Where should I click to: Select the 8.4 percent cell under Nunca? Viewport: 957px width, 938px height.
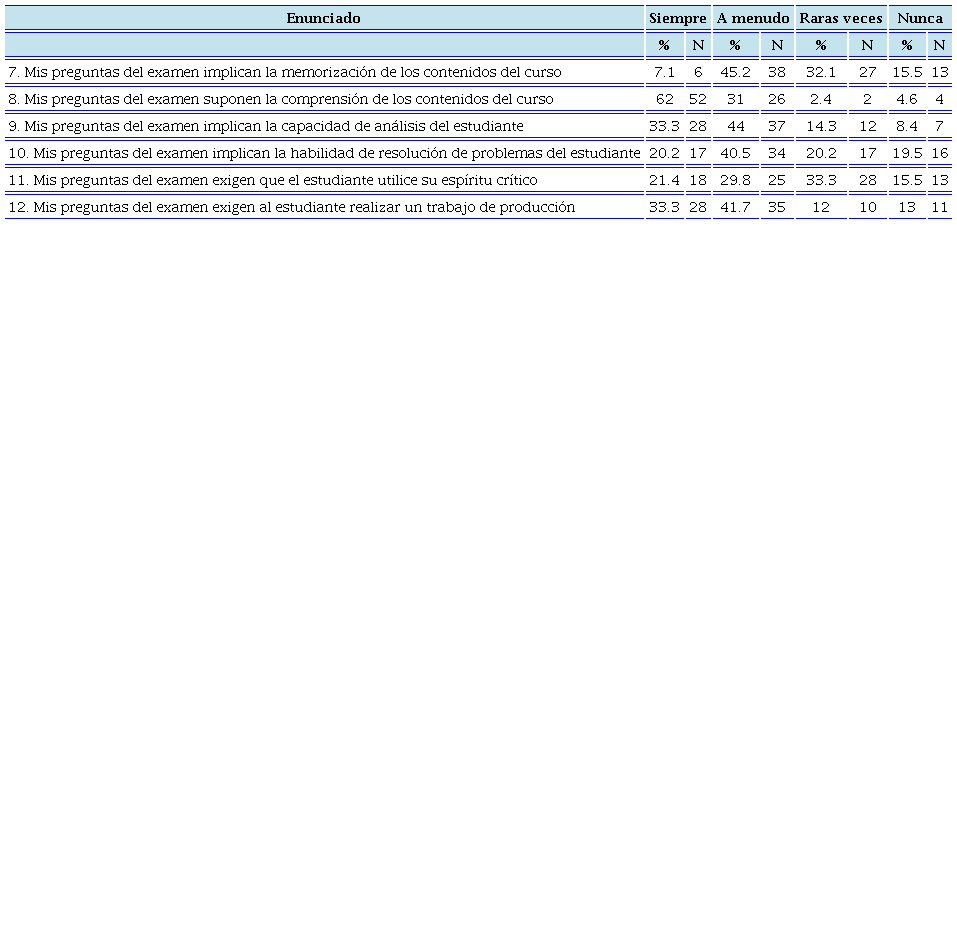click(x=907, y=126)
